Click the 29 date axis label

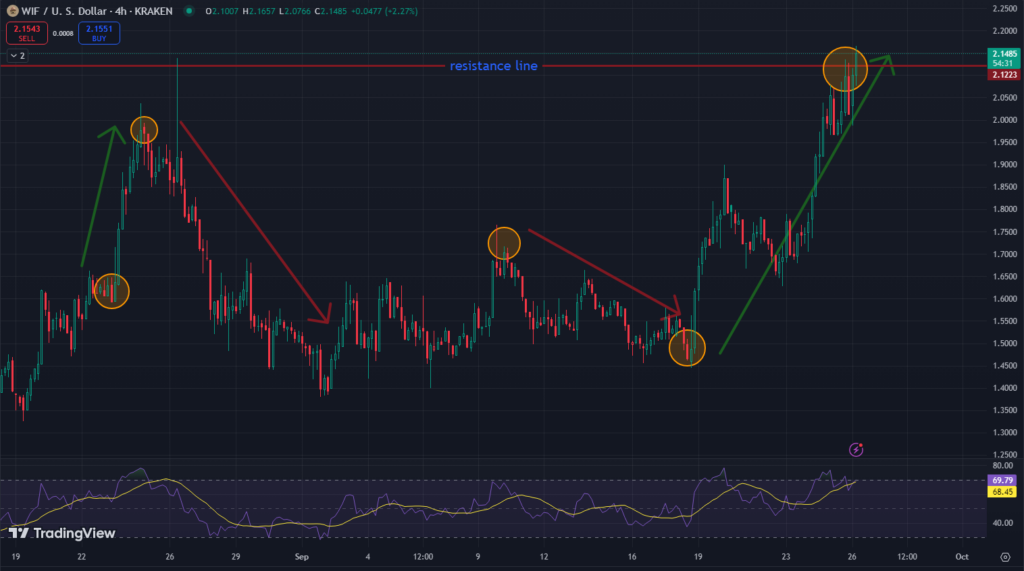236,557
